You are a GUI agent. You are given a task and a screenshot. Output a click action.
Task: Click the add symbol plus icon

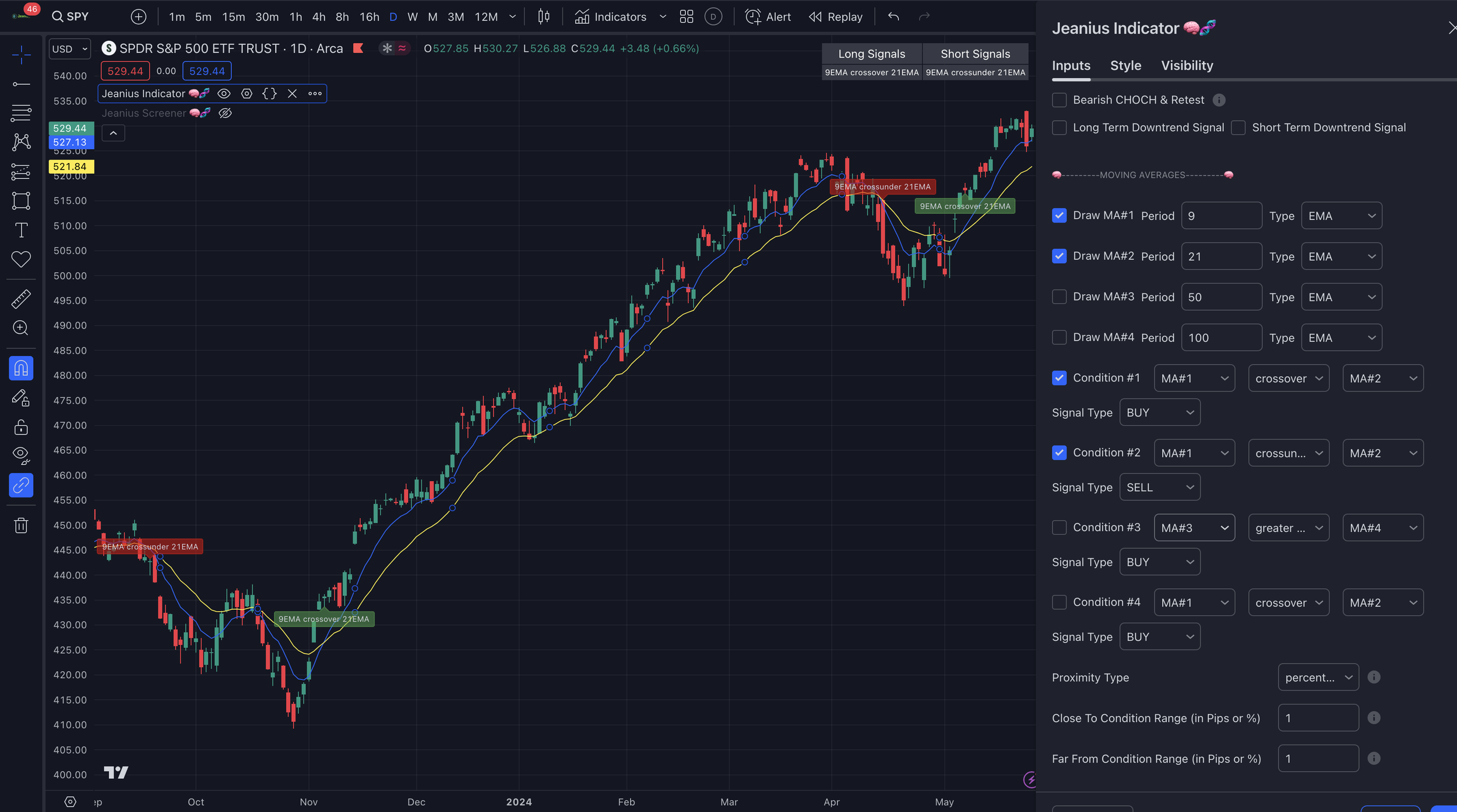click(138, 16)
